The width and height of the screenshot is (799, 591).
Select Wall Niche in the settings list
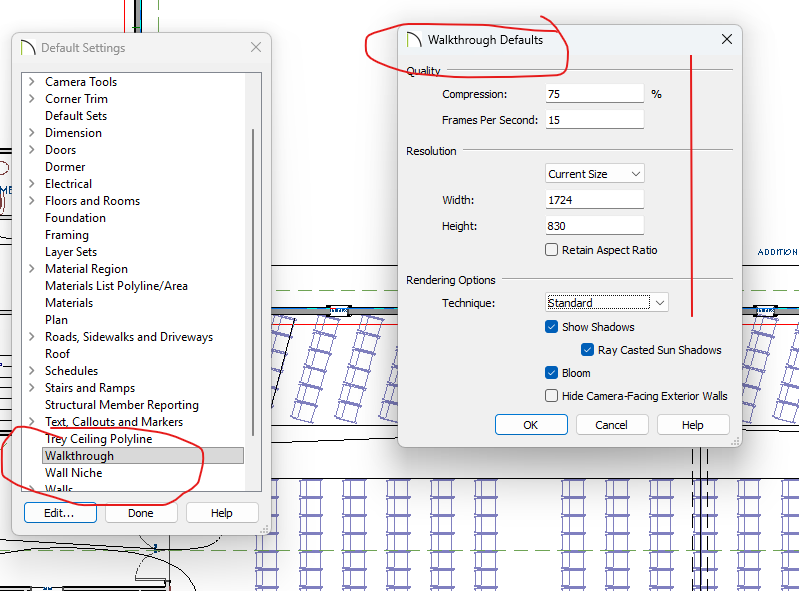pyautogui.click(x=73, y=473)
